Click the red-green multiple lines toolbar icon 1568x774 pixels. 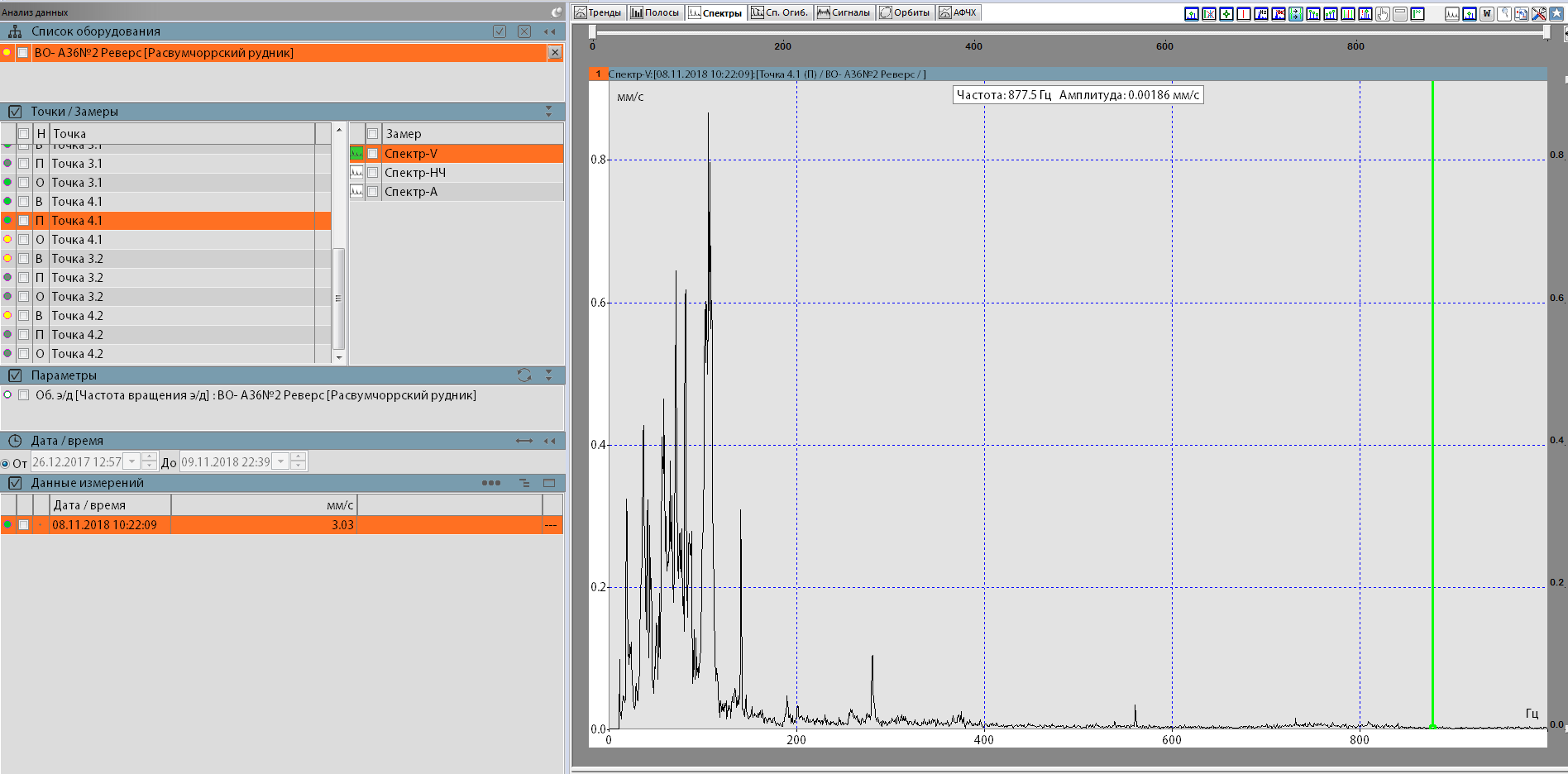point(1348,13)
